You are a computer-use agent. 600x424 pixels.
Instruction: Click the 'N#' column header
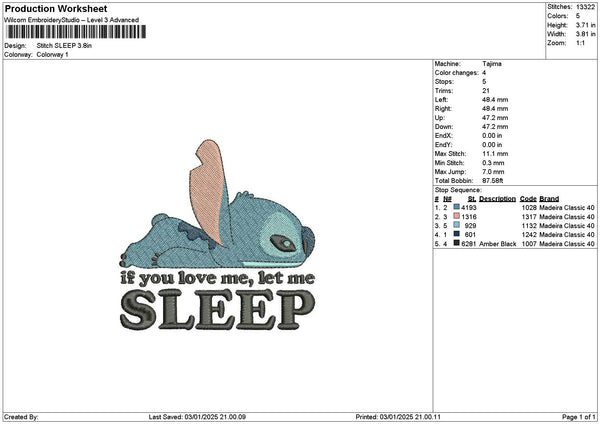[447, 199]
